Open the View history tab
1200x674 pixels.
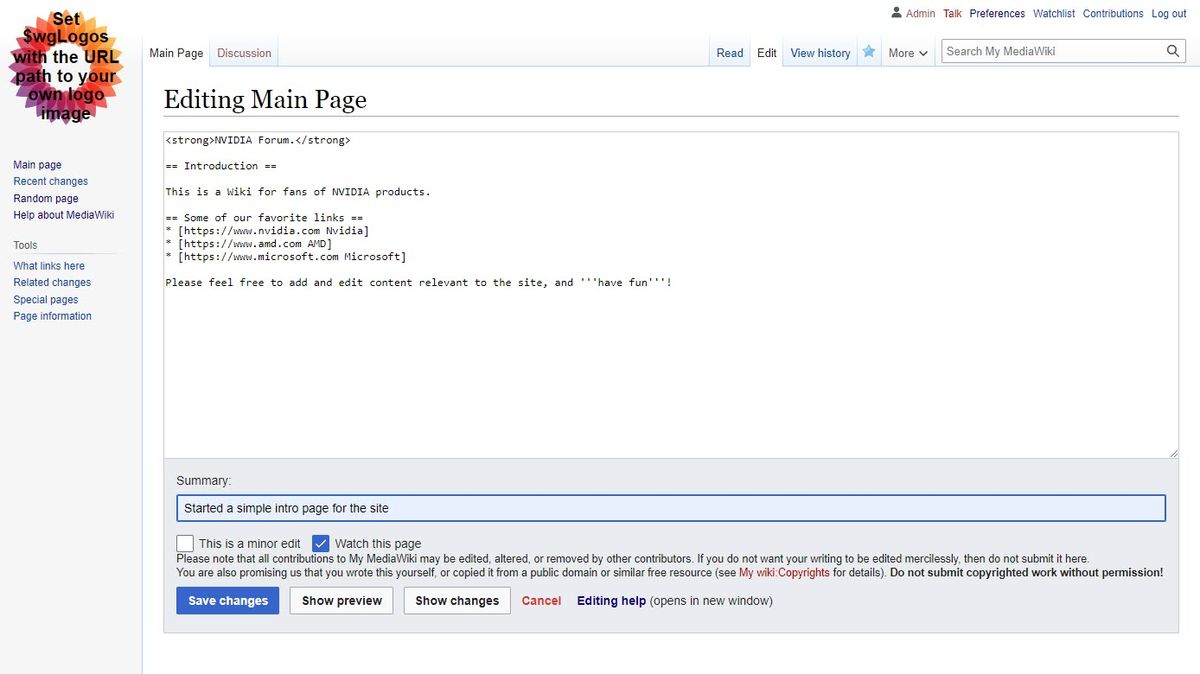point(819,53)
